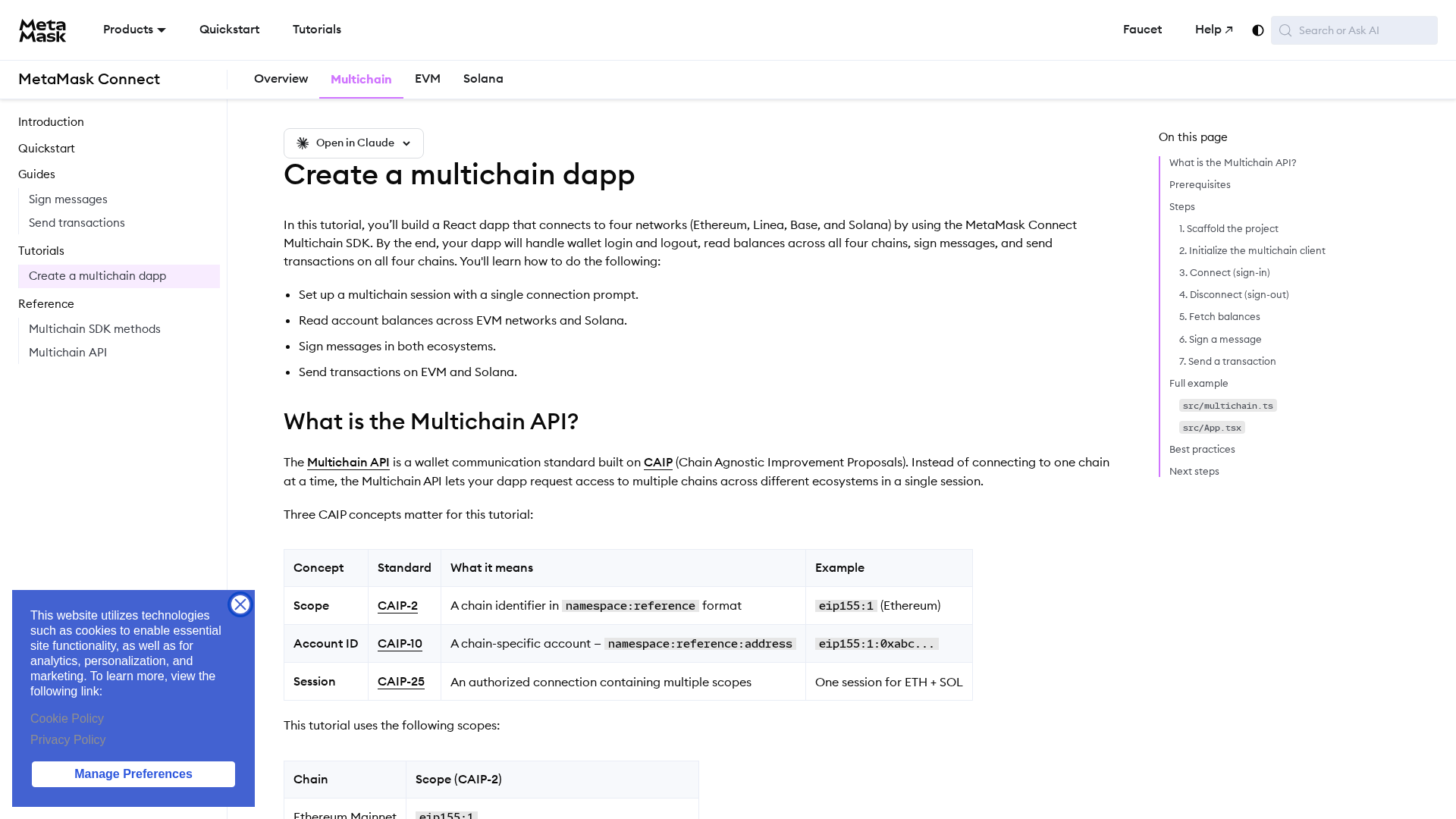1456x819 pixels.
Task: Select Reference in the sidebar
Action: point(46,304)
